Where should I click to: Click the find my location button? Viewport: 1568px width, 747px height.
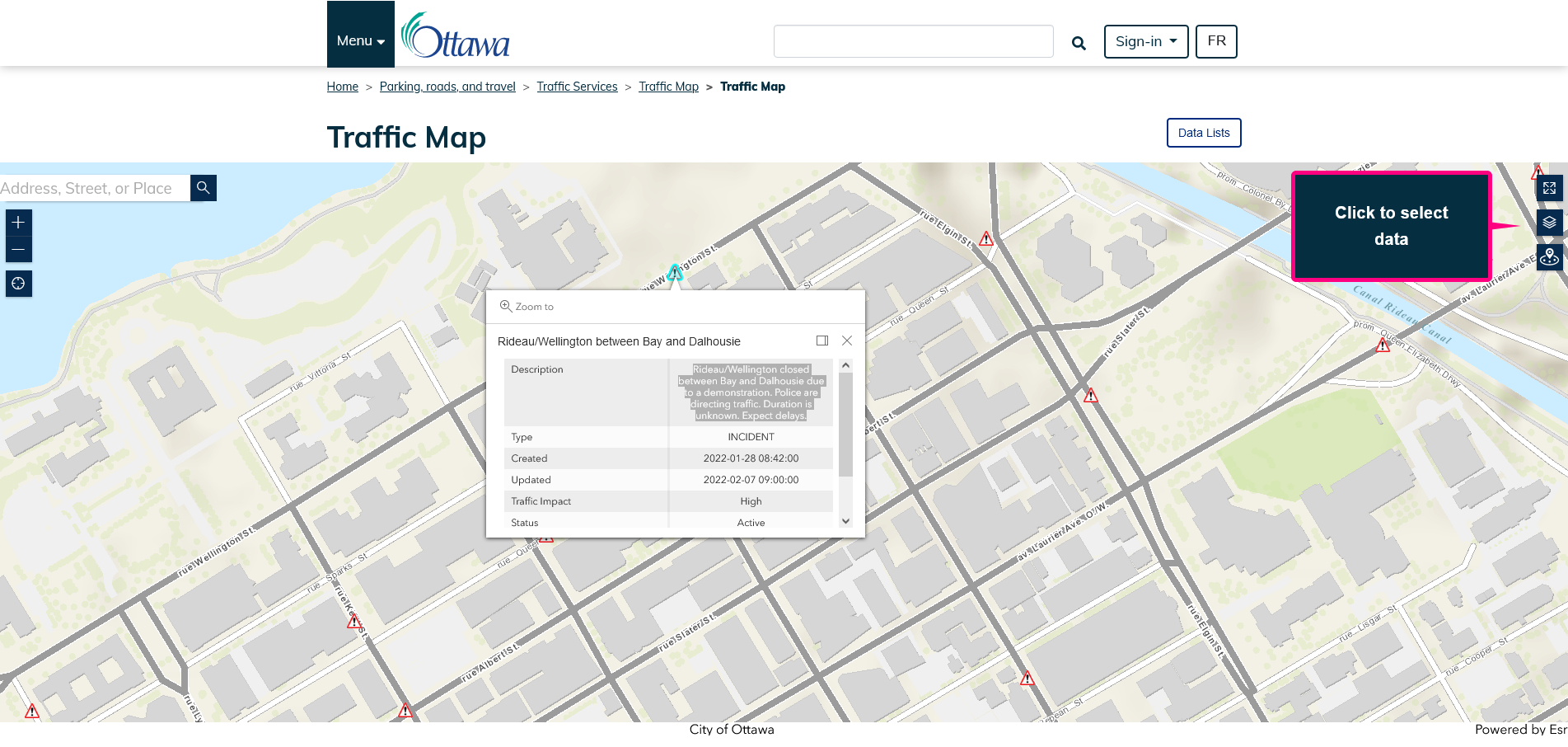point(19,284)
